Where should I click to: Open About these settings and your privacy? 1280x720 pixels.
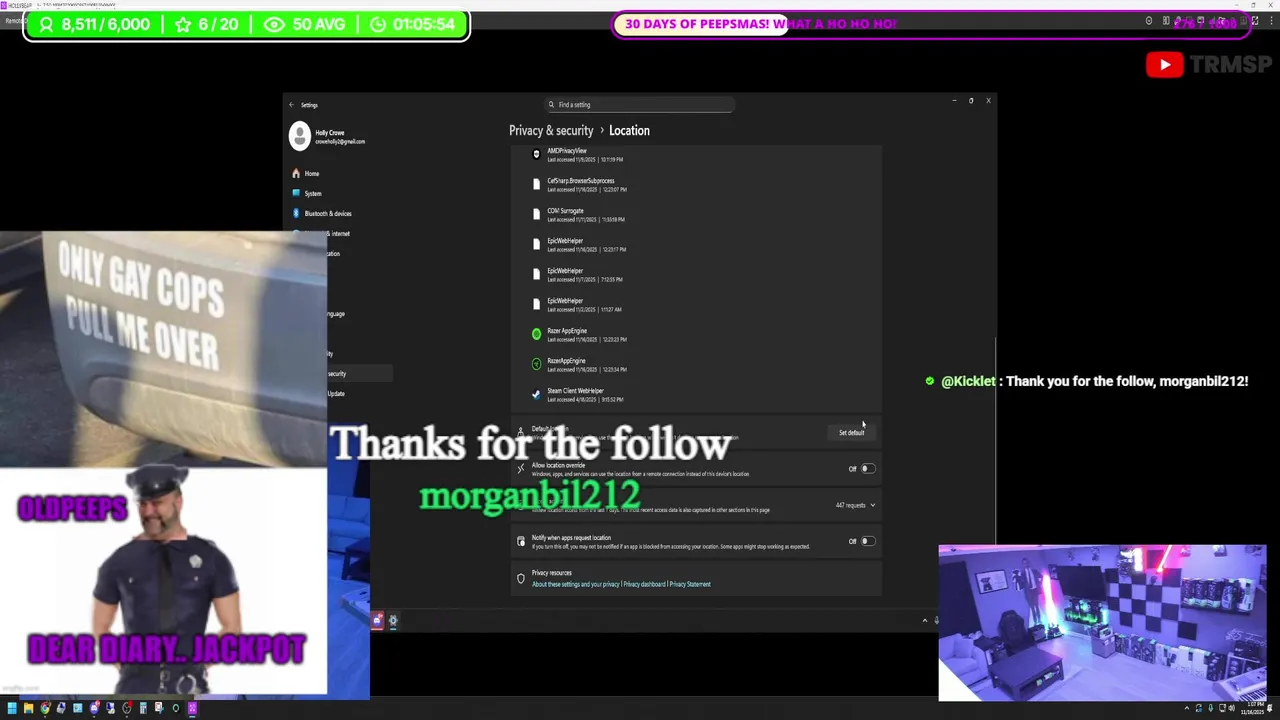point(575,584)
